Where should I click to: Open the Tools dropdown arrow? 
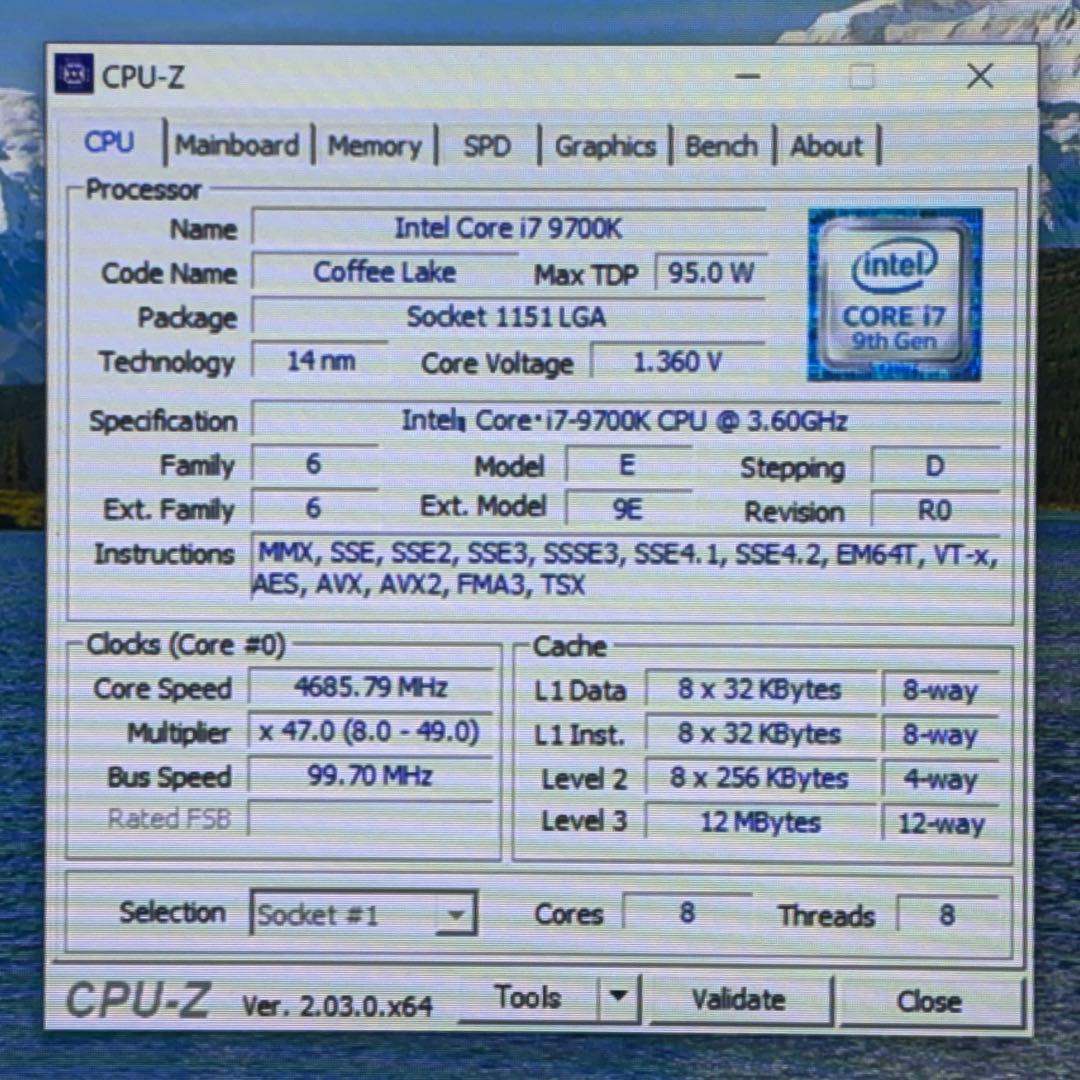[x=618, y=996]
